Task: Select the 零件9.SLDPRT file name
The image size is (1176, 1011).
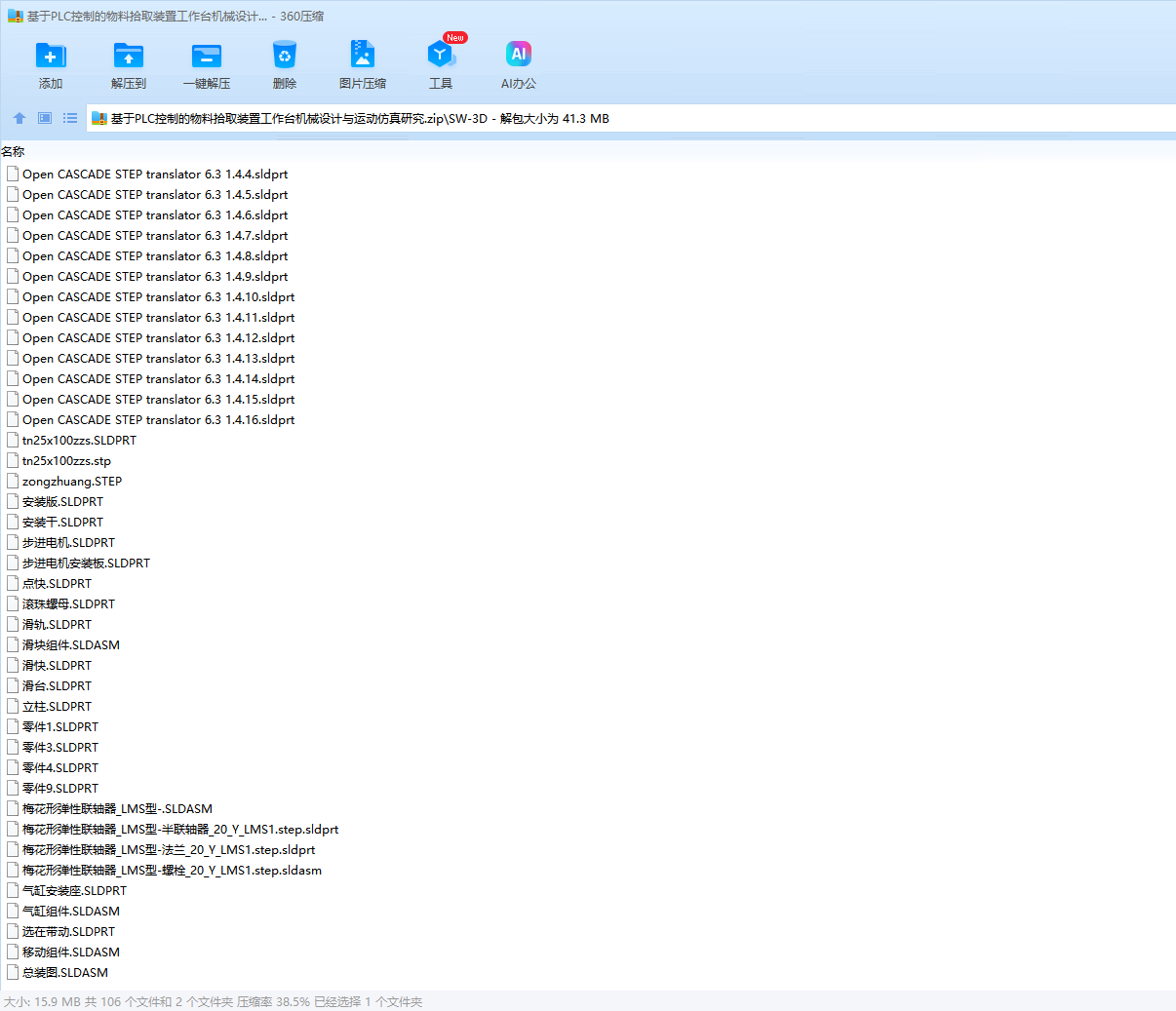Action: pos(60,788)
